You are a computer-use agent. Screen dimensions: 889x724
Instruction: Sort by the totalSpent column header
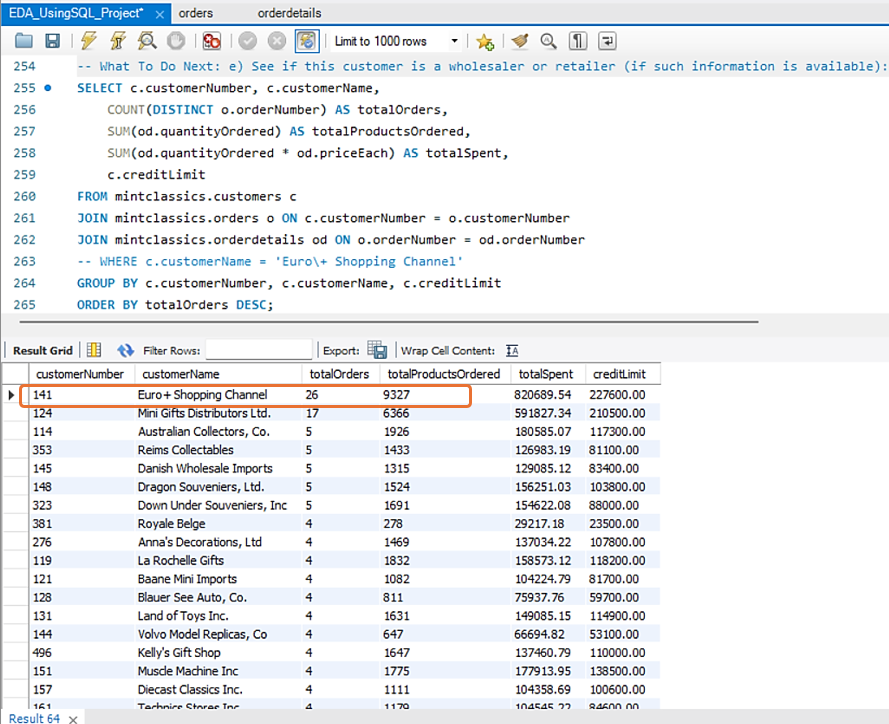pyautogui.click(x=548, y=374)
